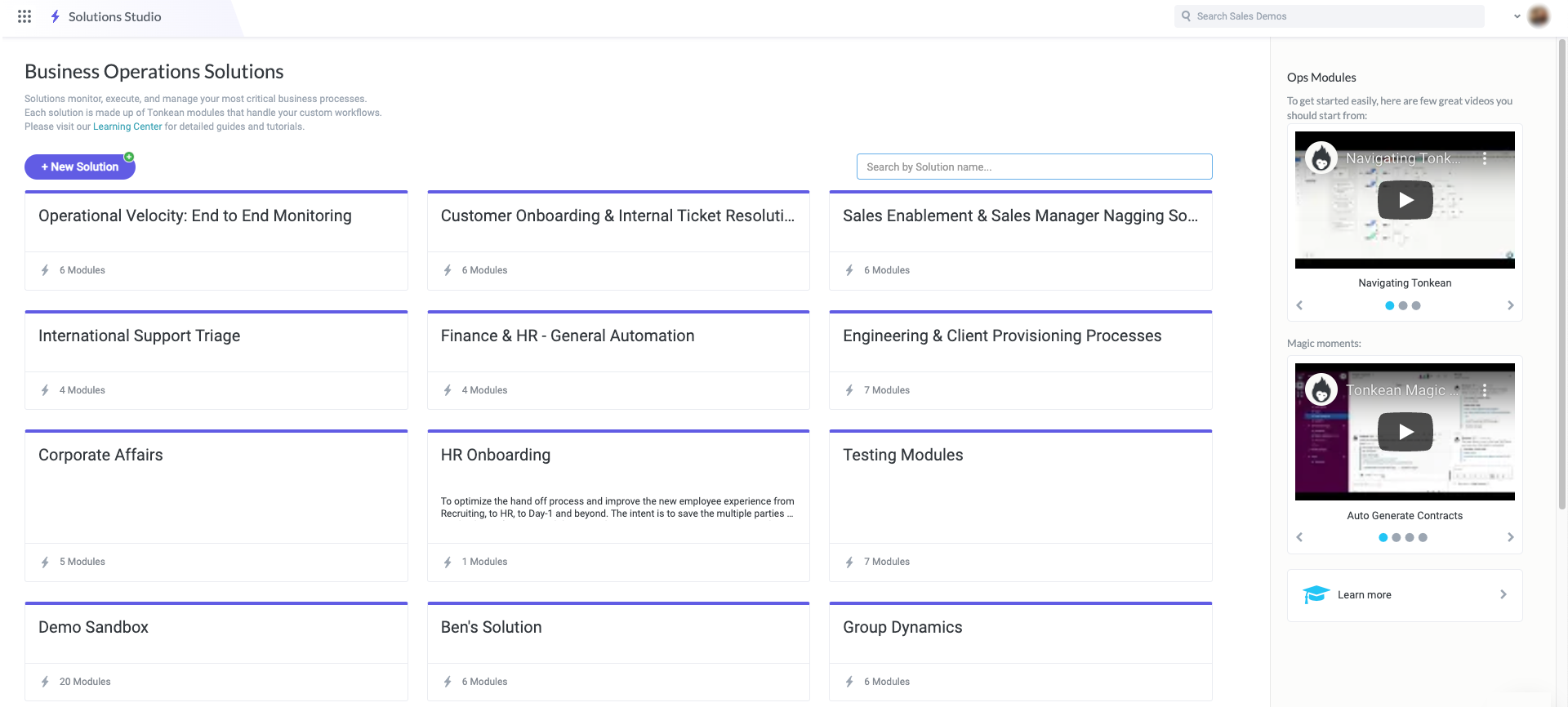Play the Navigating Tonkean video

[1405, 200]
